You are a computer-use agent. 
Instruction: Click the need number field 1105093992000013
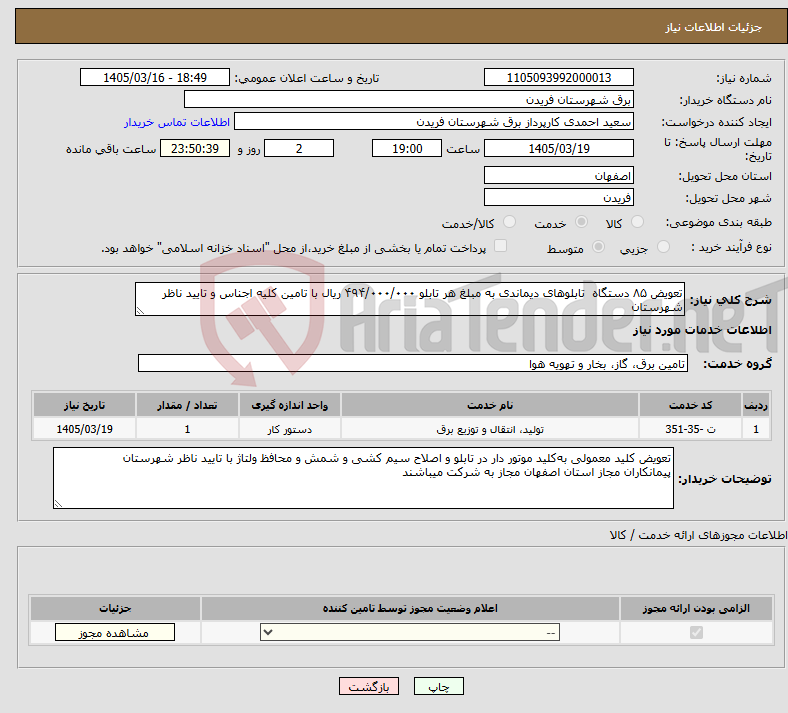pyautogui.click(x=558, y=77)
